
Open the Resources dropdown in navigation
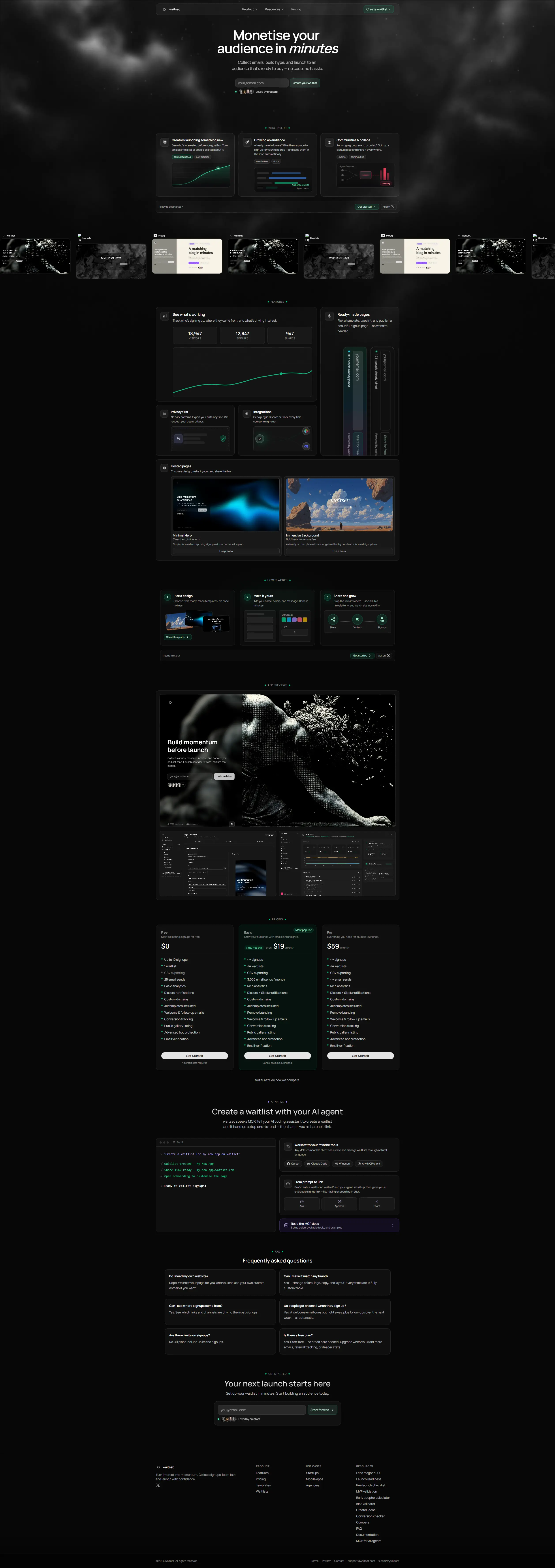pos(274,9)
